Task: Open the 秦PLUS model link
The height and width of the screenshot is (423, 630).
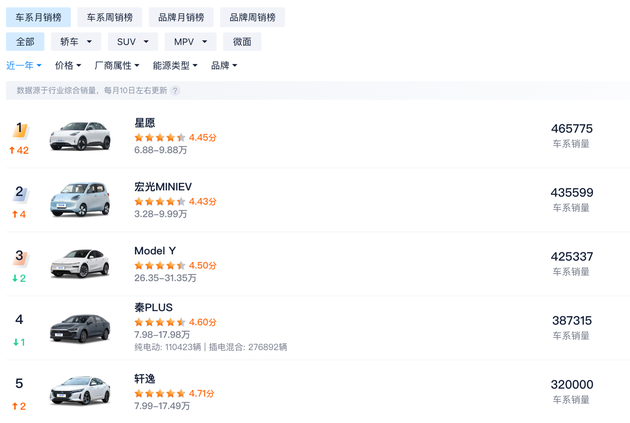Action: point(153,308)
